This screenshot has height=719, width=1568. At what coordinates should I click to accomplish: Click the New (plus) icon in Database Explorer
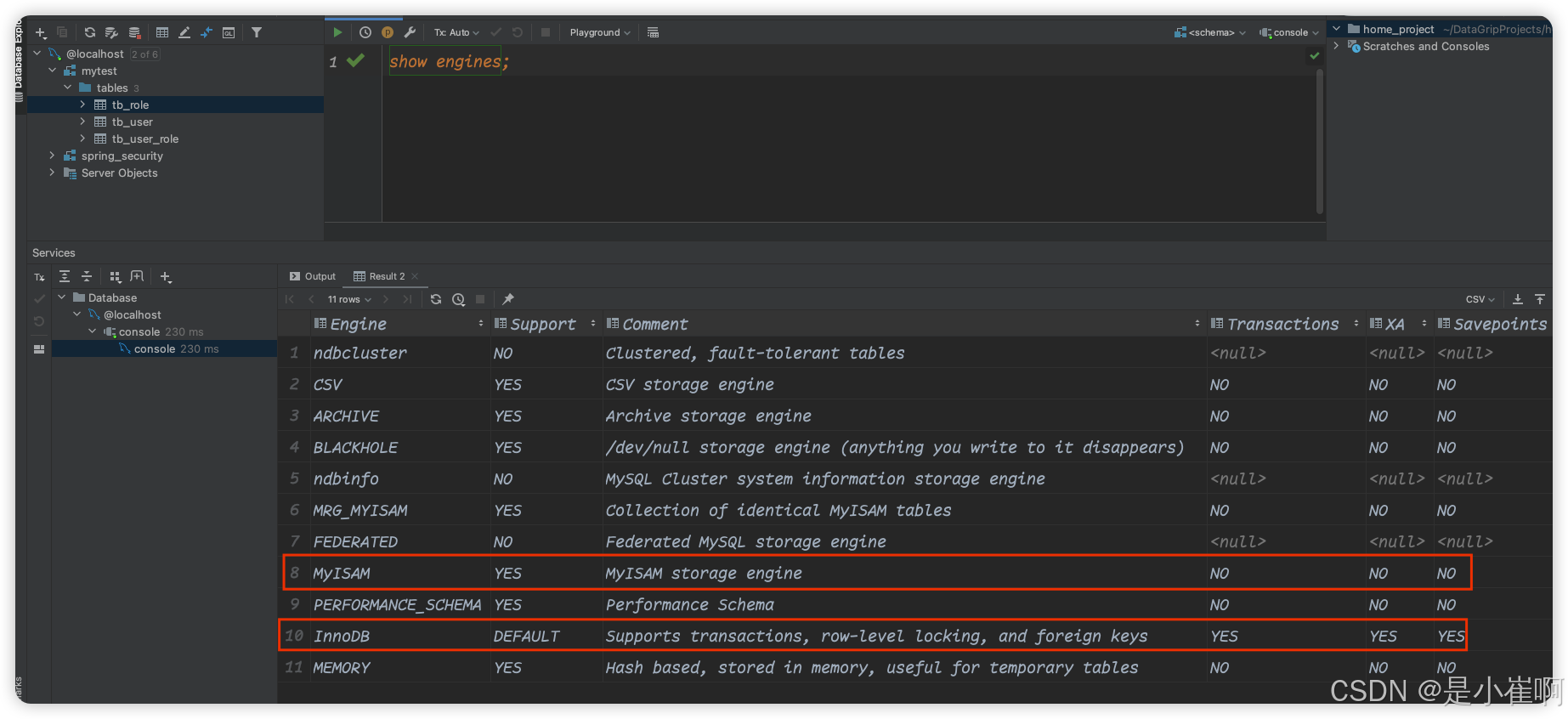[x=40, y=33]
